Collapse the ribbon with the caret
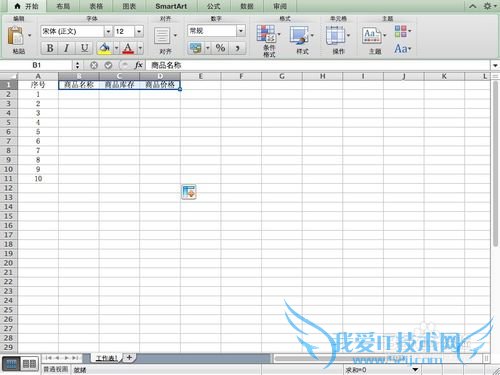Viewport: 500px width, 375px height. click(473, 6)
